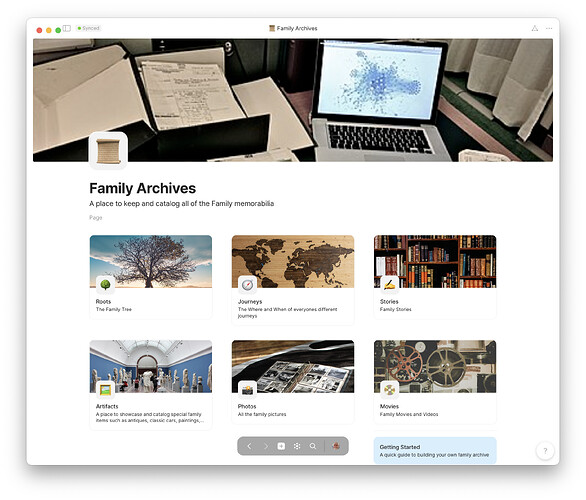Toggle the sidebar panel icon

[67, 28]
